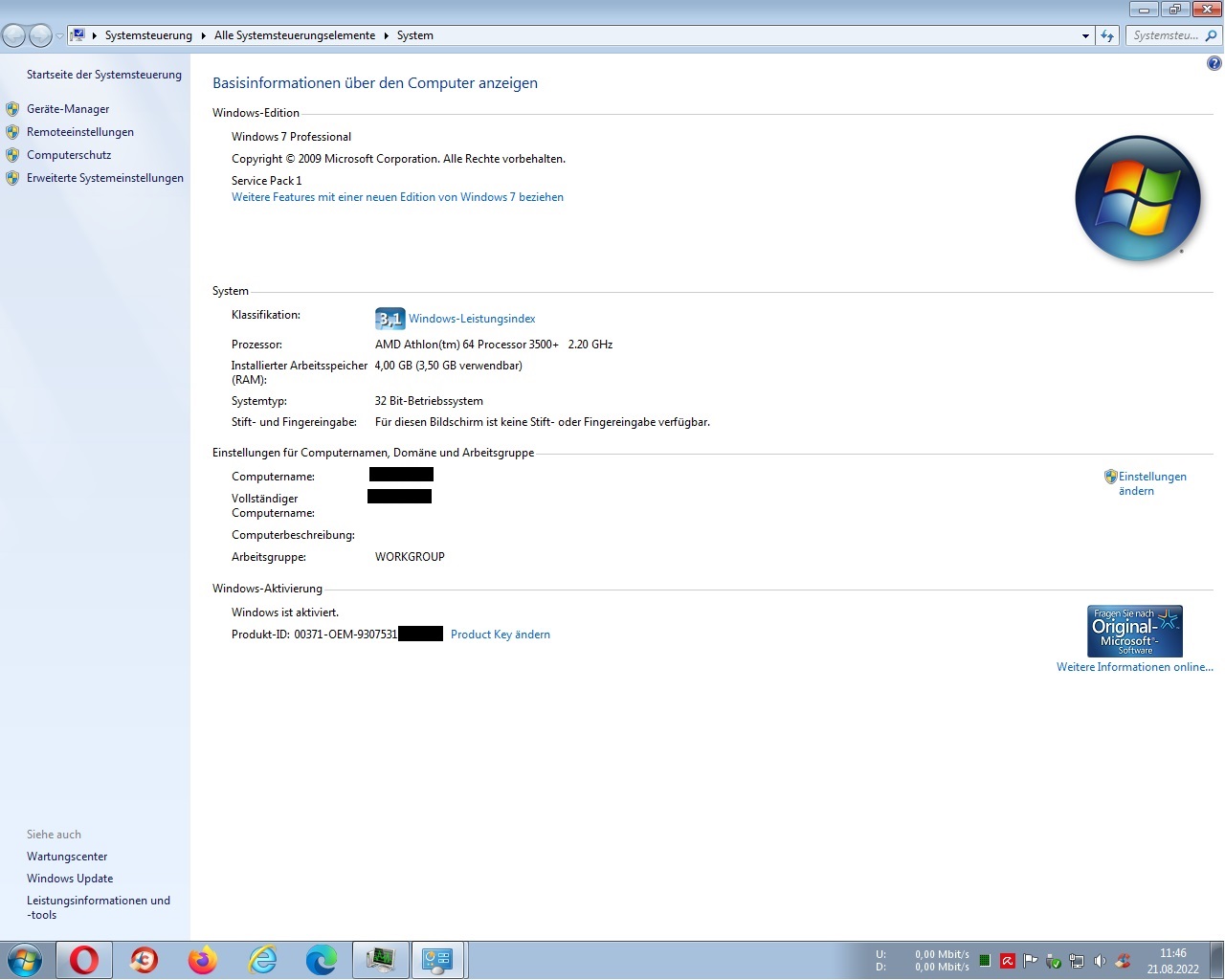Viewport: 1225px width, 980px height.
Task: Expand the arrow after Alle Systemsteuerungselemente
Action: coord(386,35)
